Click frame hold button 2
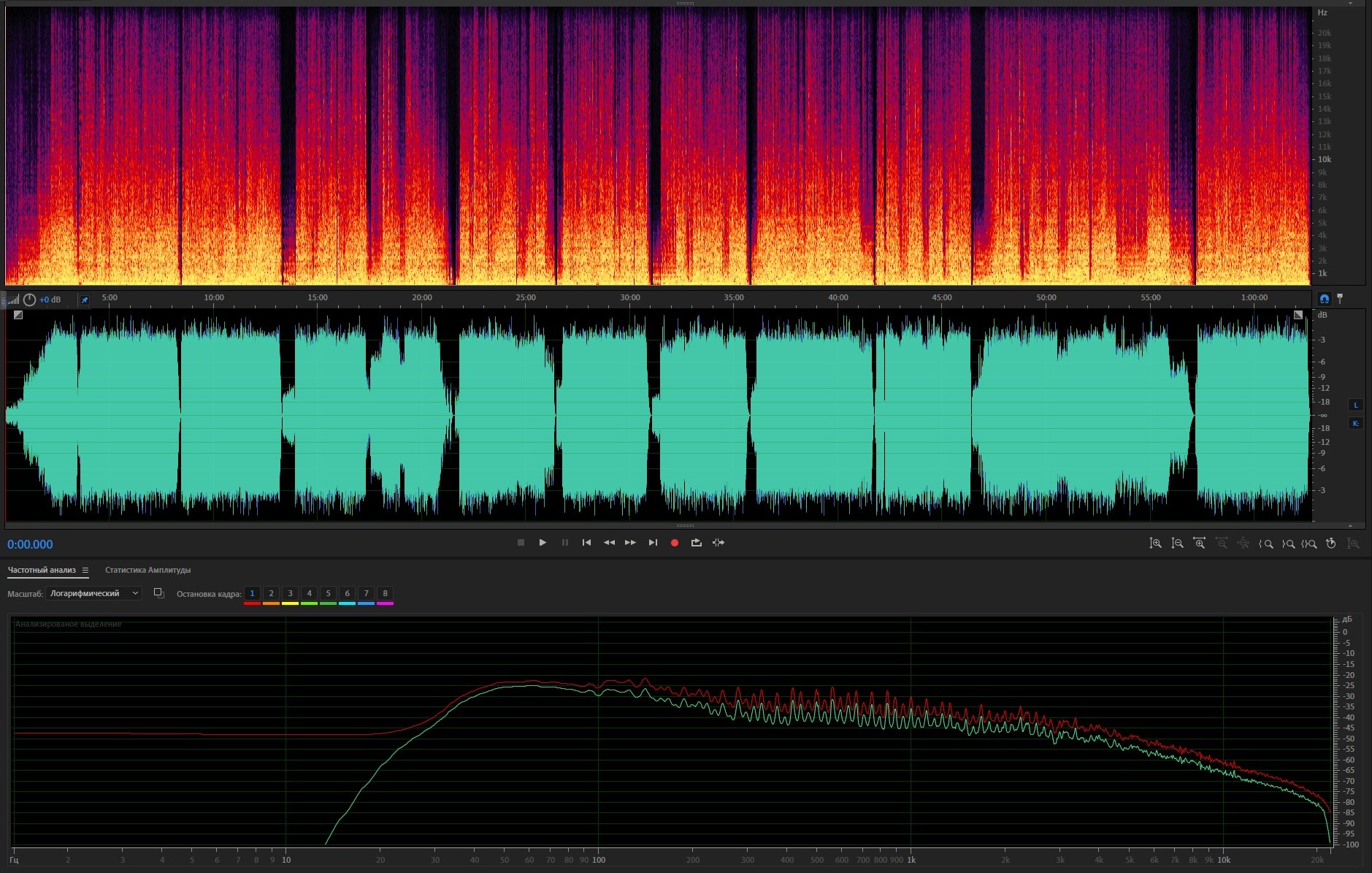The height and width of the screenshot is (873, 1372). coord(271,593)
